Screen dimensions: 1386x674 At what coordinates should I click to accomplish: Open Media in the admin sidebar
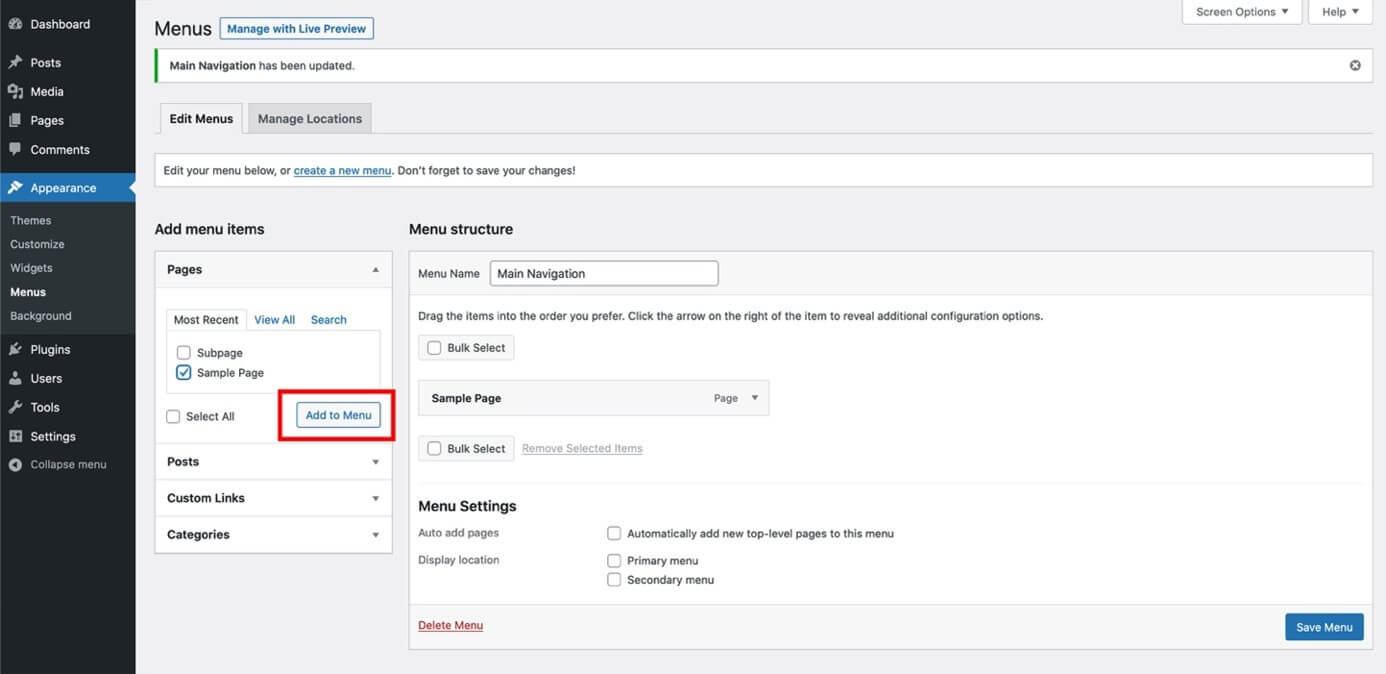click(47, 91)
